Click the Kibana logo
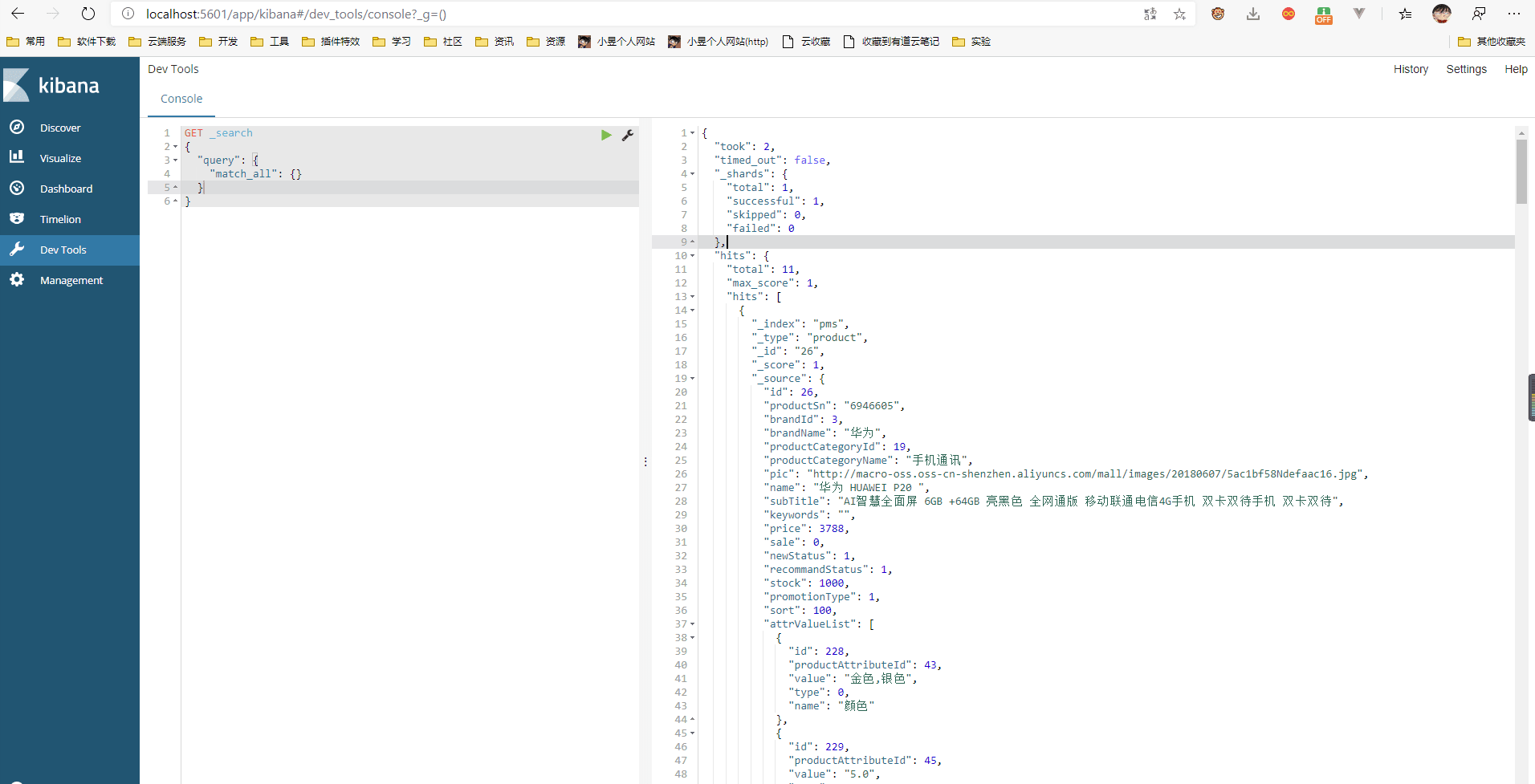This screenshot has width=1535, height=784. [x=51, y=85]
